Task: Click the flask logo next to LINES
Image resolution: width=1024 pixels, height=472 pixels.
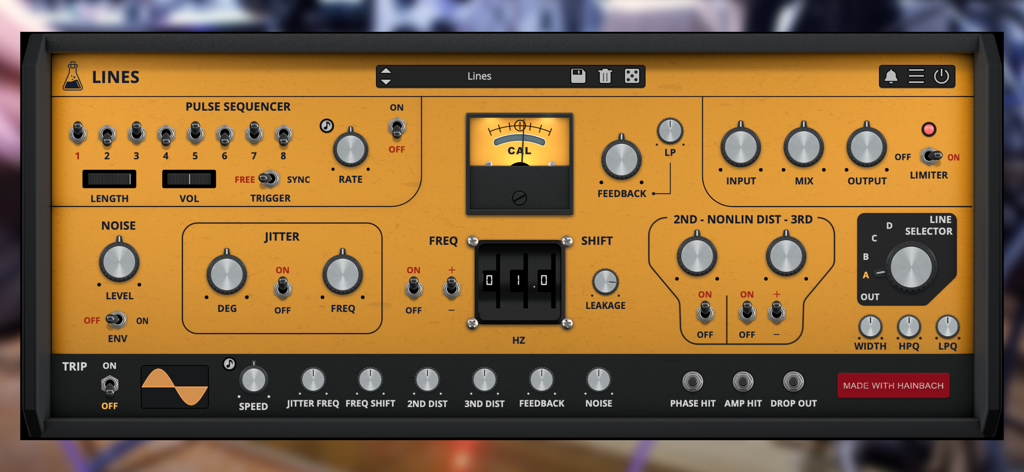Action: (72, 76)
